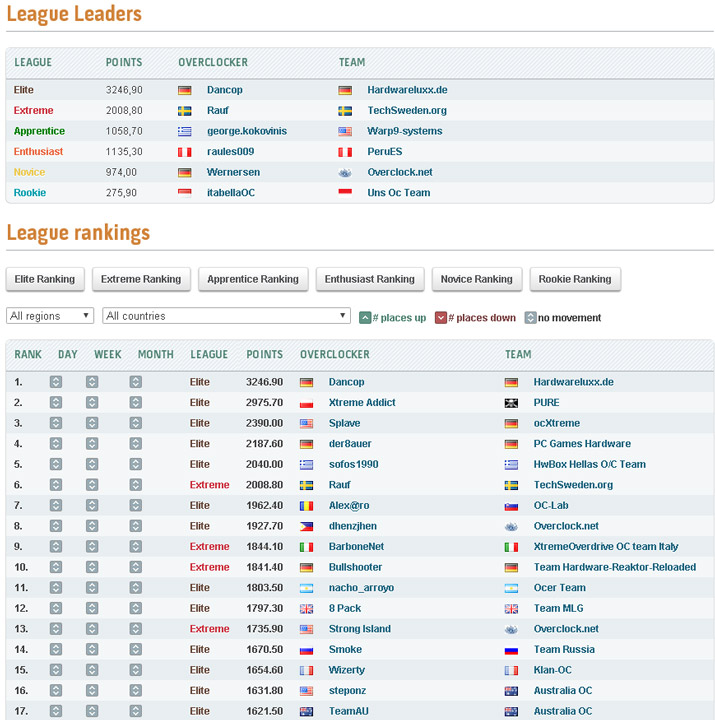715x720 pixels.
Task: Open Dancop's profile in the rankings table
Action: pyautogui.click(x=346, y=382)
